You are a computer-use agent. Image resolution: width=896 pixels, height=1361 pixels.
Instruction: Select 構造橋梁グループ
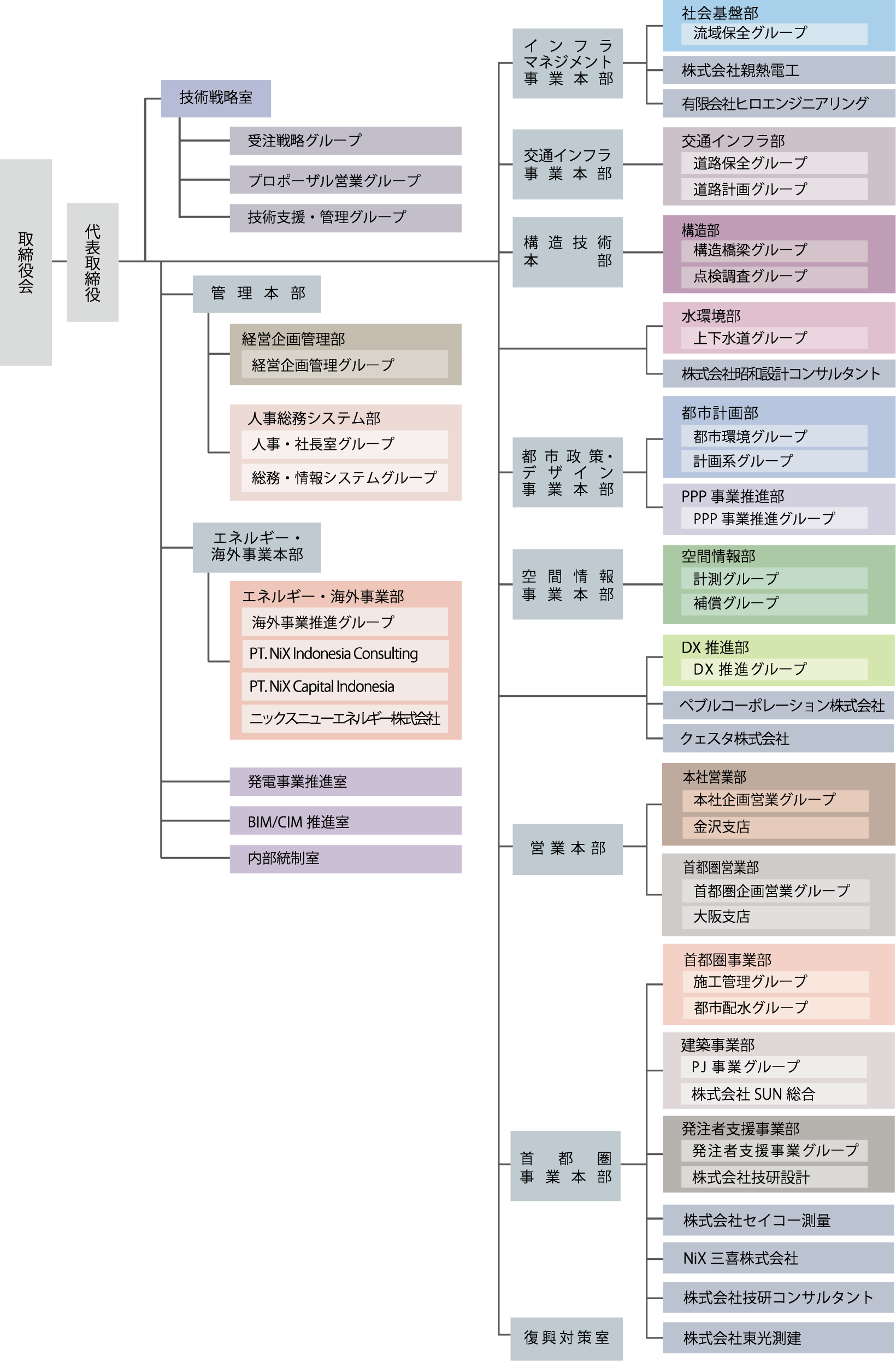774,251
